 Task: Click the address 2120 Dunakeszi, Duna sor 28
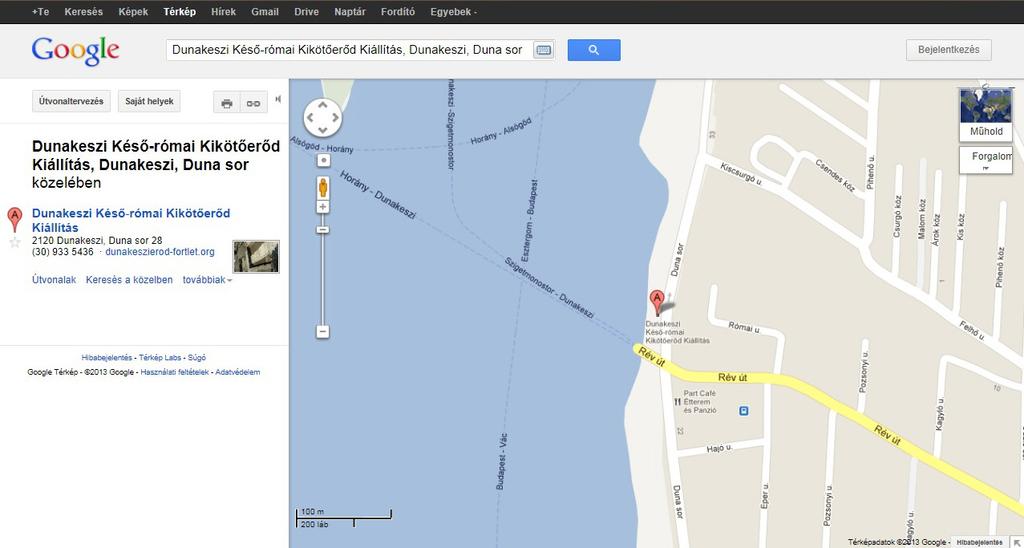coord(97,240)
